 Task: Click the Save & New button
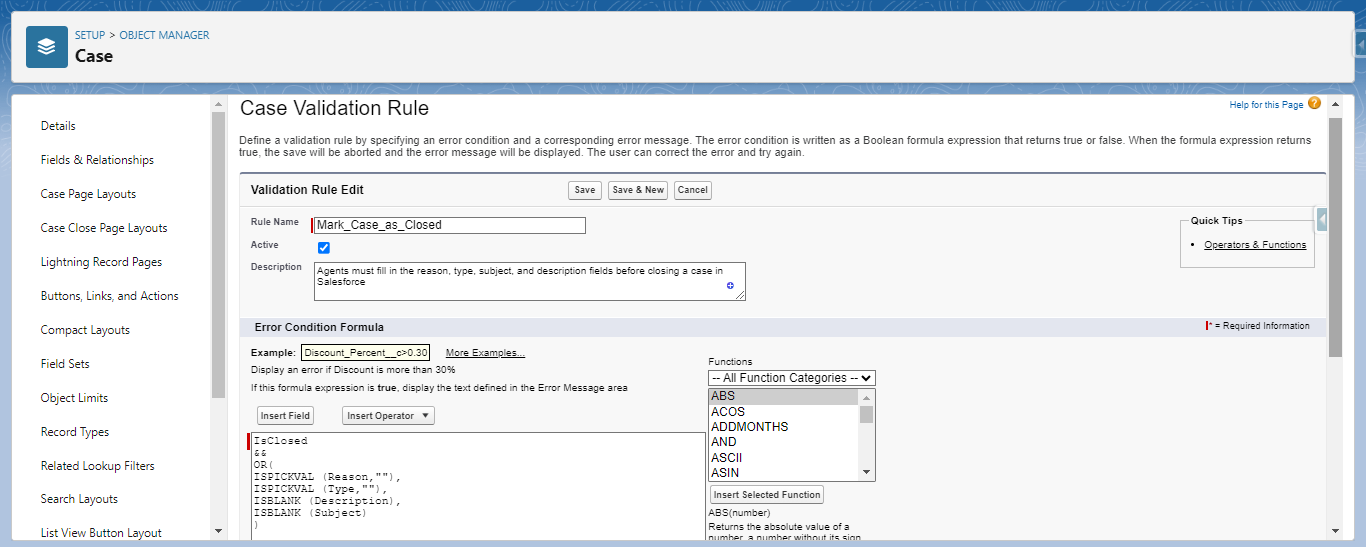pyautogui.click(x=638, y=190)
